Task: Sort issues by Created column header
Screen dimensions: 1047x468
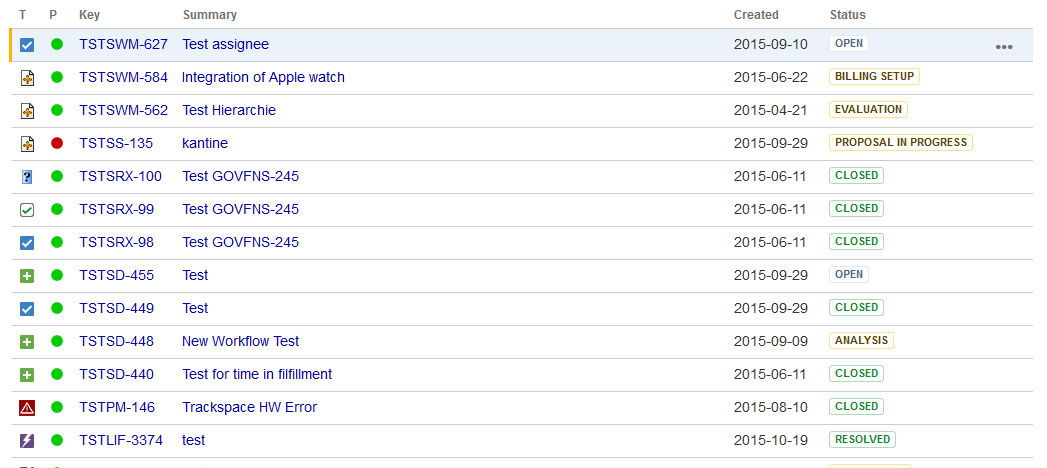Action: point(755,15)
